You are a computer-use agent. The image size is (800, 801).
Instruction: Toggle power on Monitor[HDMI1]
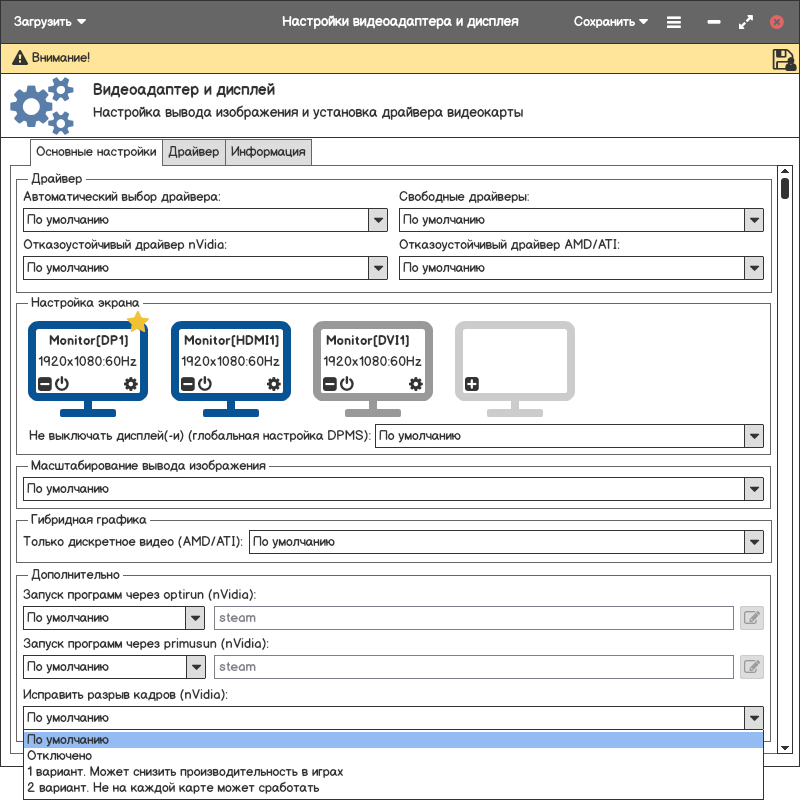(x=205, y=384)
